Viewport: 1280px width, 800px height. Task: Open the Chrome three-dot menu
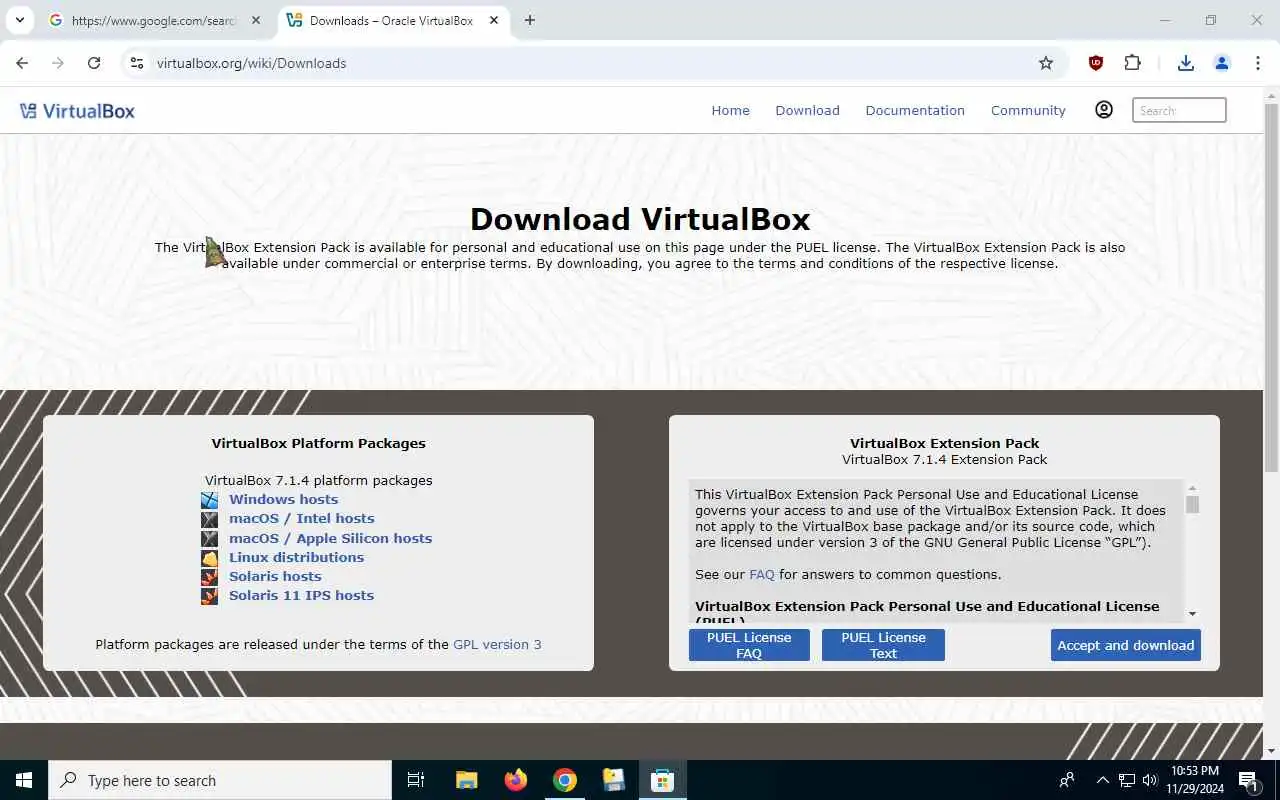pos(1257,63)
